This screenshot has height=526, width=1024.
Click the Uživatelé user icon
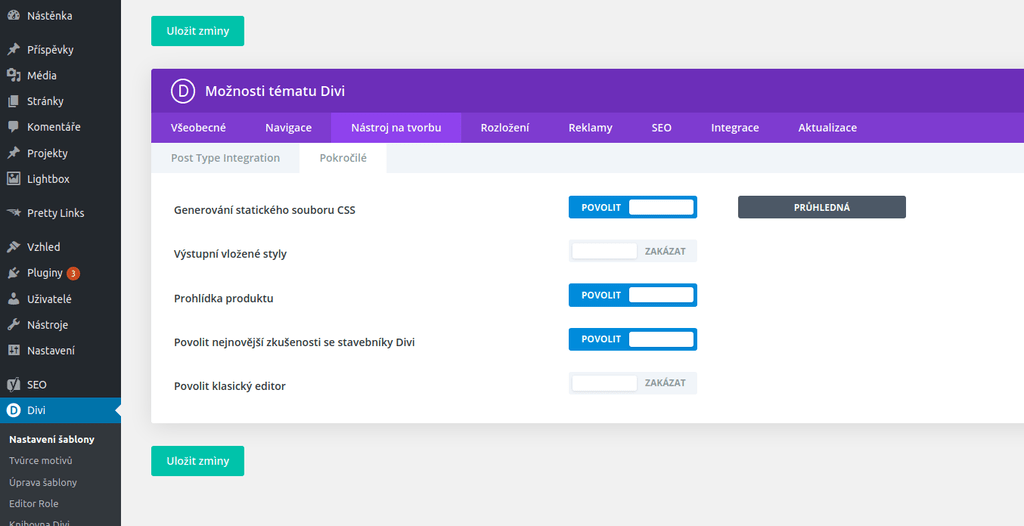point(13,299)
